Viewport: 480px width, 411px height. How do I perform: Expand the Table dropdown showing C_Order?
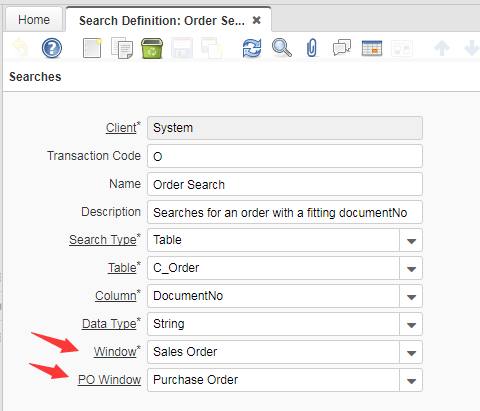coord(411,268)
